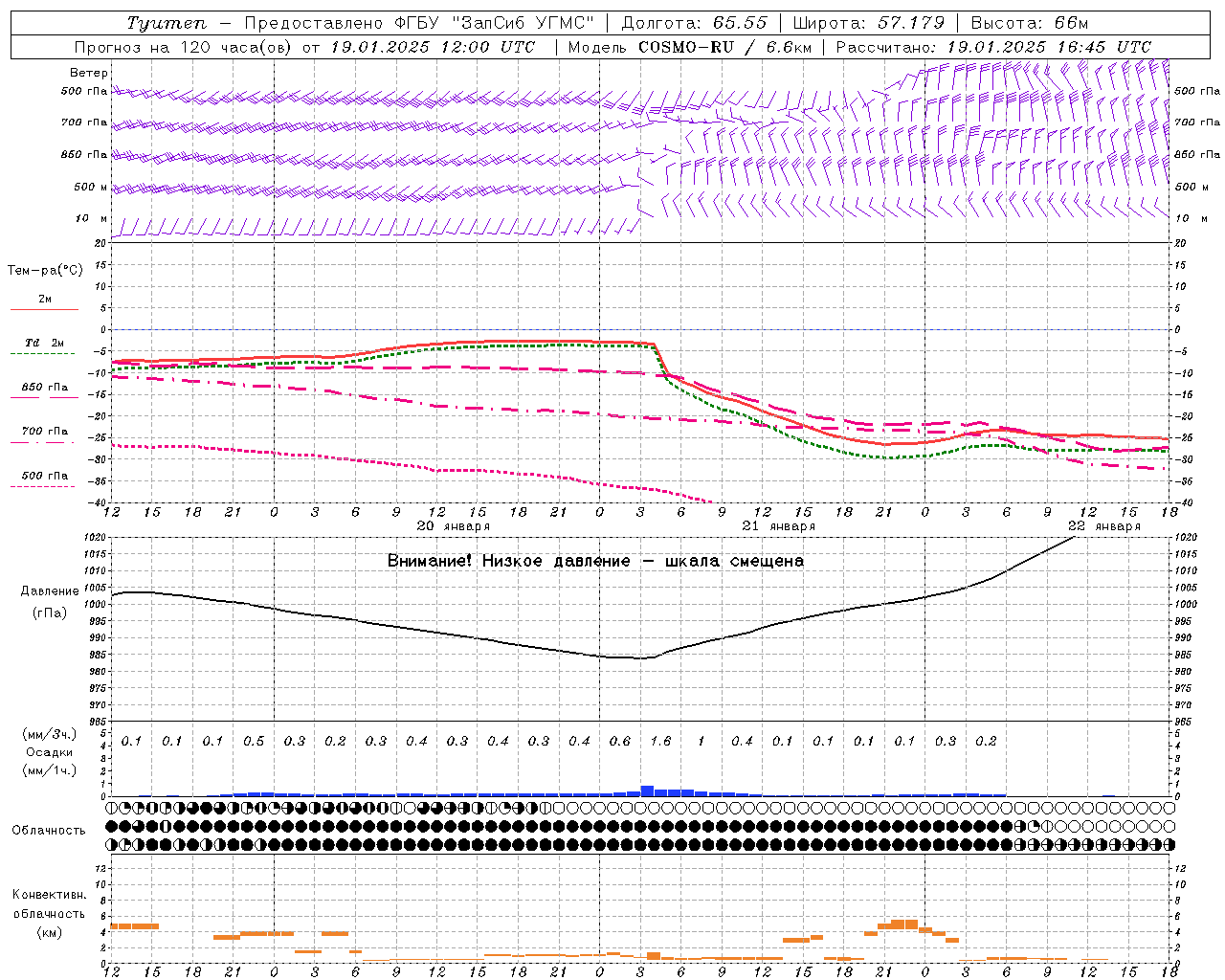
Task: Click the Осадки precipitation label
Action: point(50,753)
